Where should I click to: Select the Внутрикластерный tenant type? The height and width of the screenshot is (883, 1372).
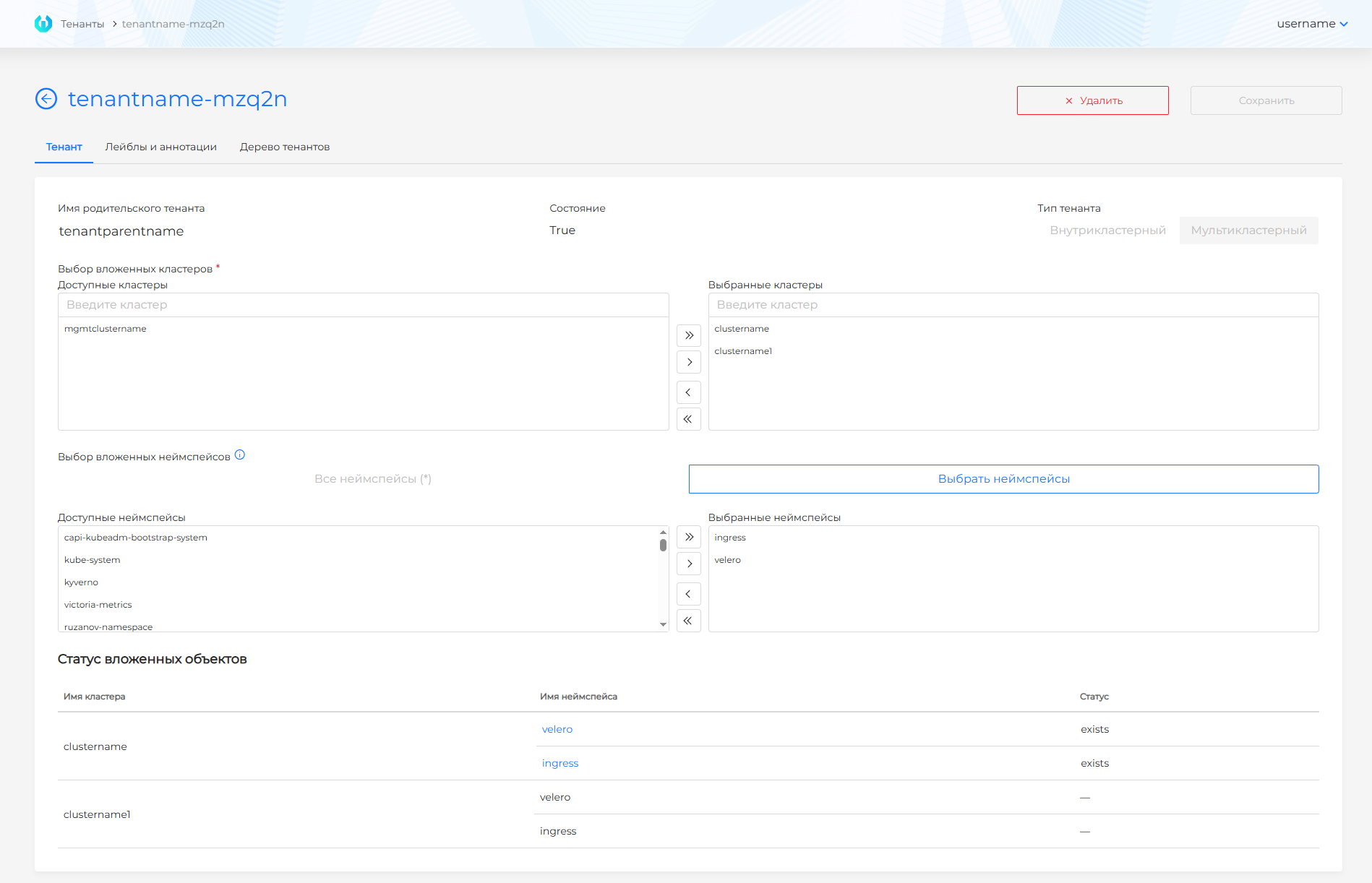pyautogui.click(x=1107, y=231)
